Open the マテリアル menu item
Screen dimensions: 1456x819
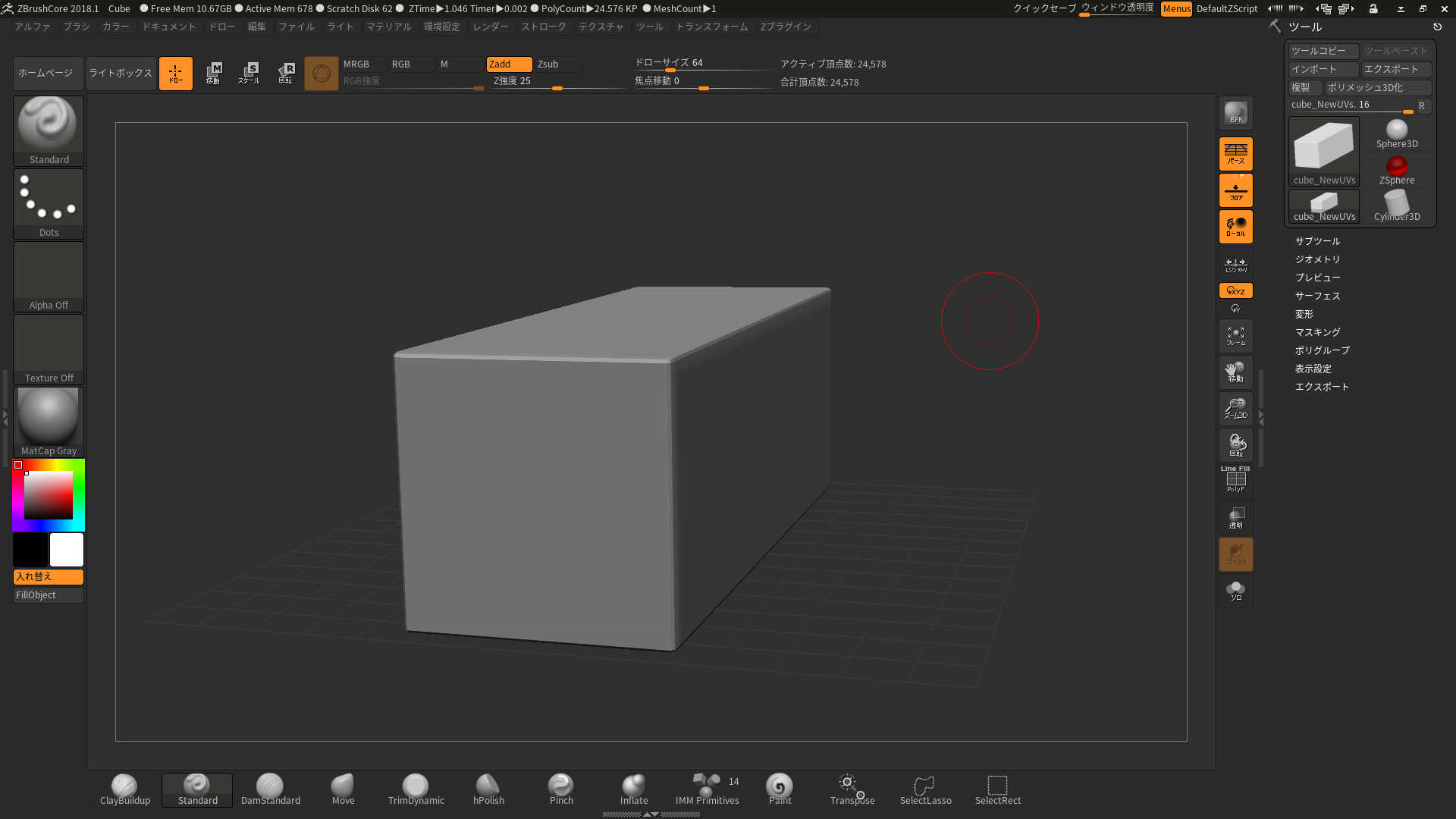(x=388, y=26)
